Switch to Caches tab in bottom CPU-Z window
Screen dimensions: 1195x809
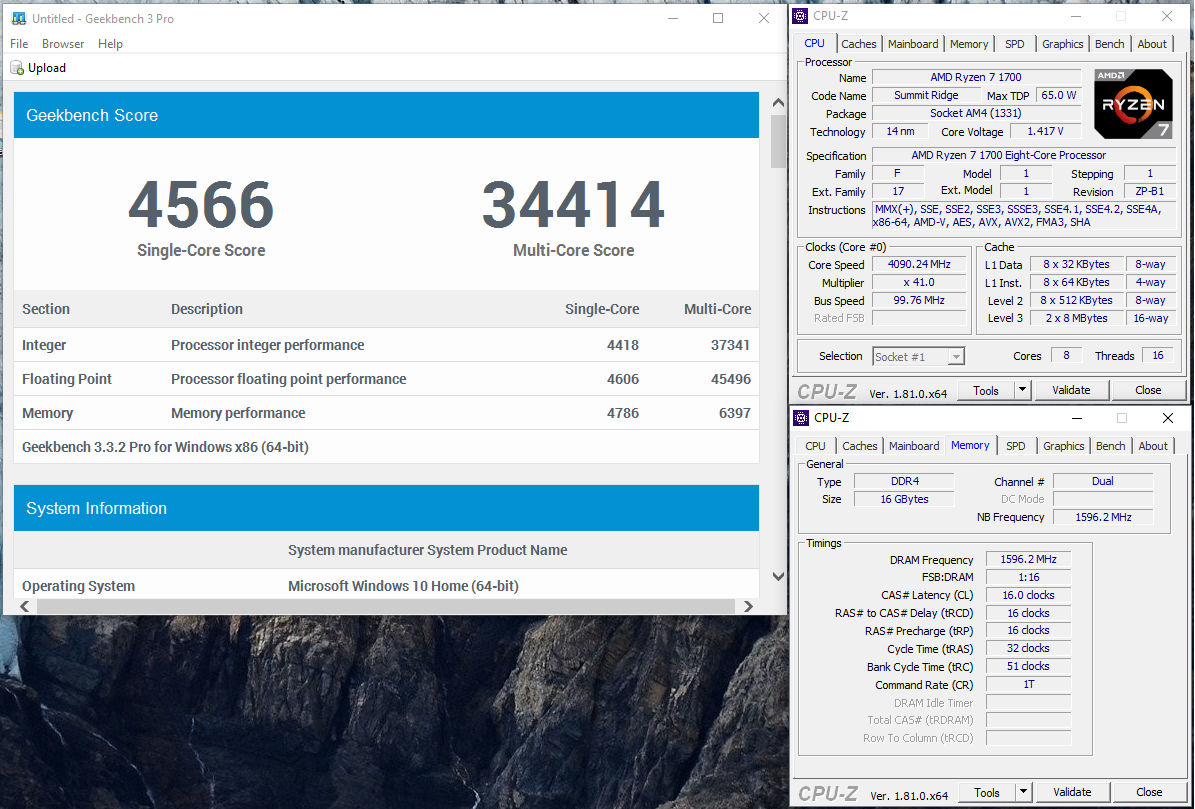tap(860, 446)
